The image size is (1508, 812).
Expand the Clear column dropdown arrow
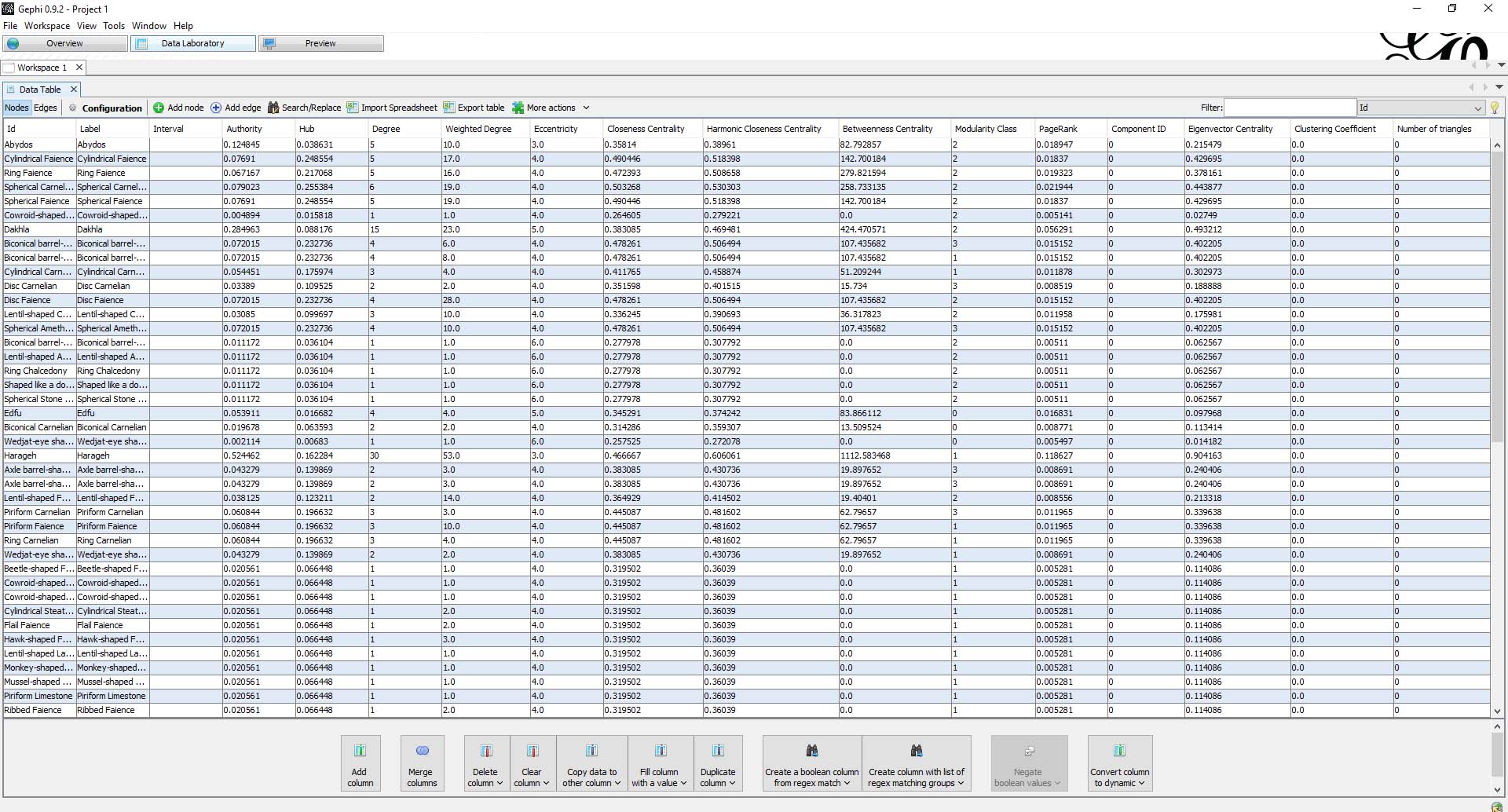(x=546, y=783)
